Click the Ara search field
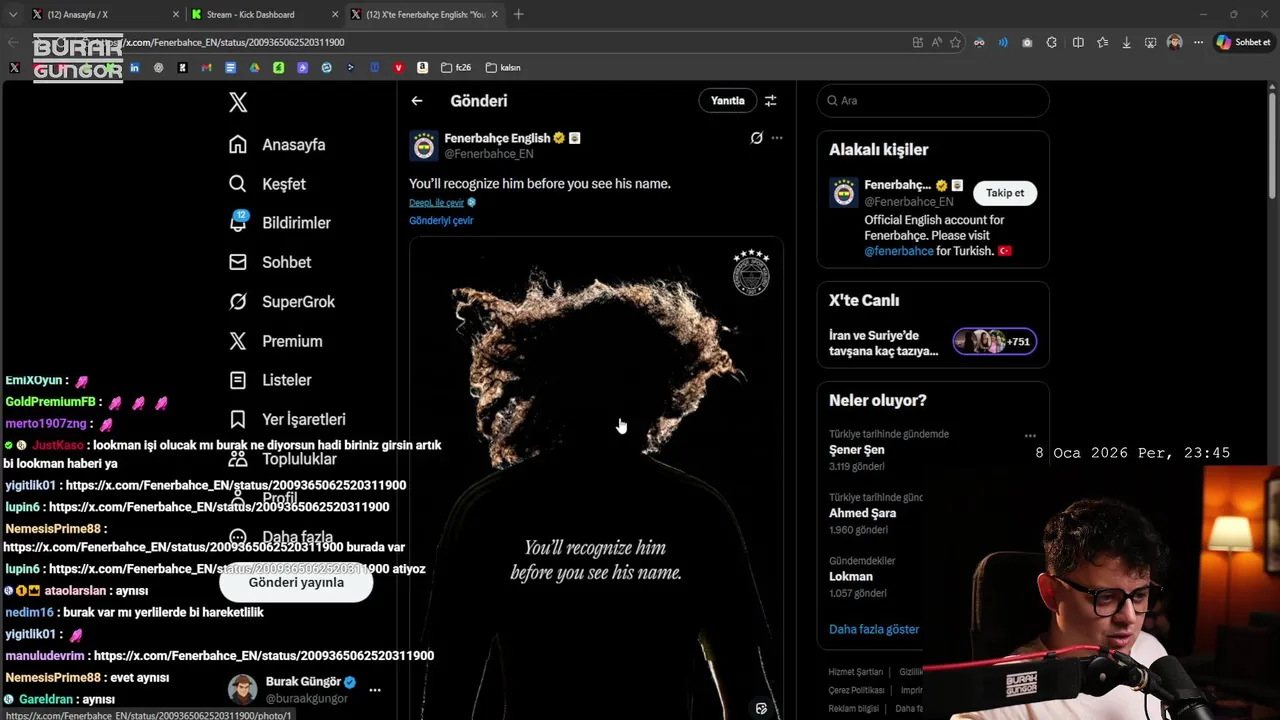This screenshot has width=1280, height=720. (x=933, y=101)
